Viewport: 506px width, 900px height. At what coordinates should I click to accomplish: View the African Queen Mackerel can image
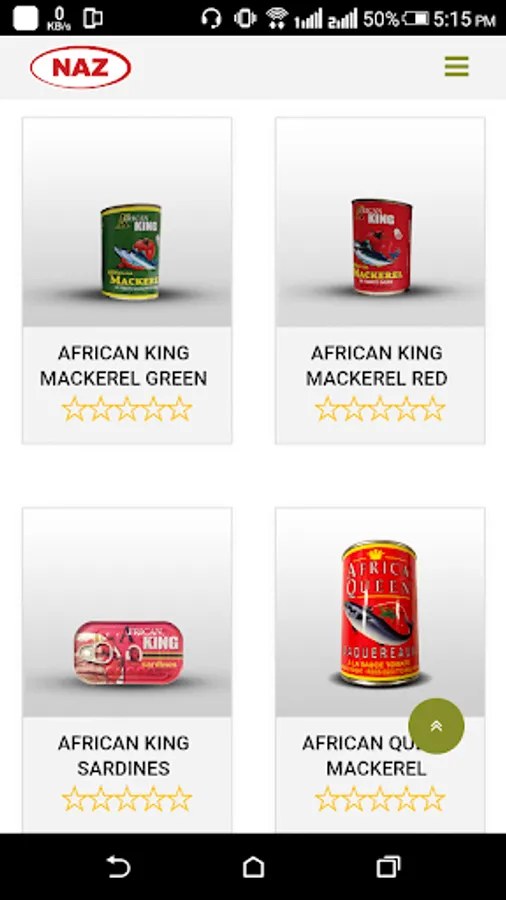coord(380,612)
